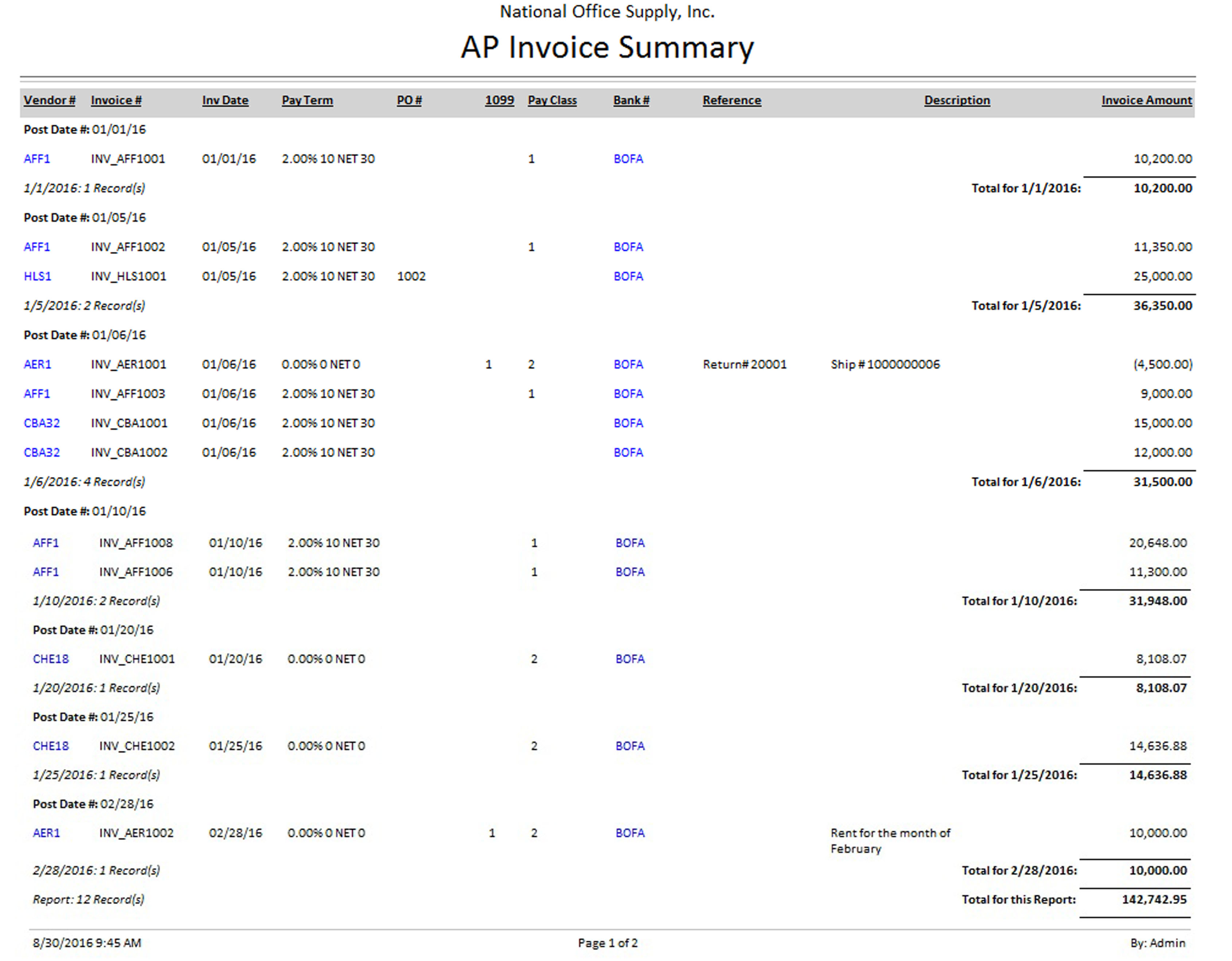Click the Invoice # column header
The height and width of the screenshot is (961, 1232).
(116, 100)
